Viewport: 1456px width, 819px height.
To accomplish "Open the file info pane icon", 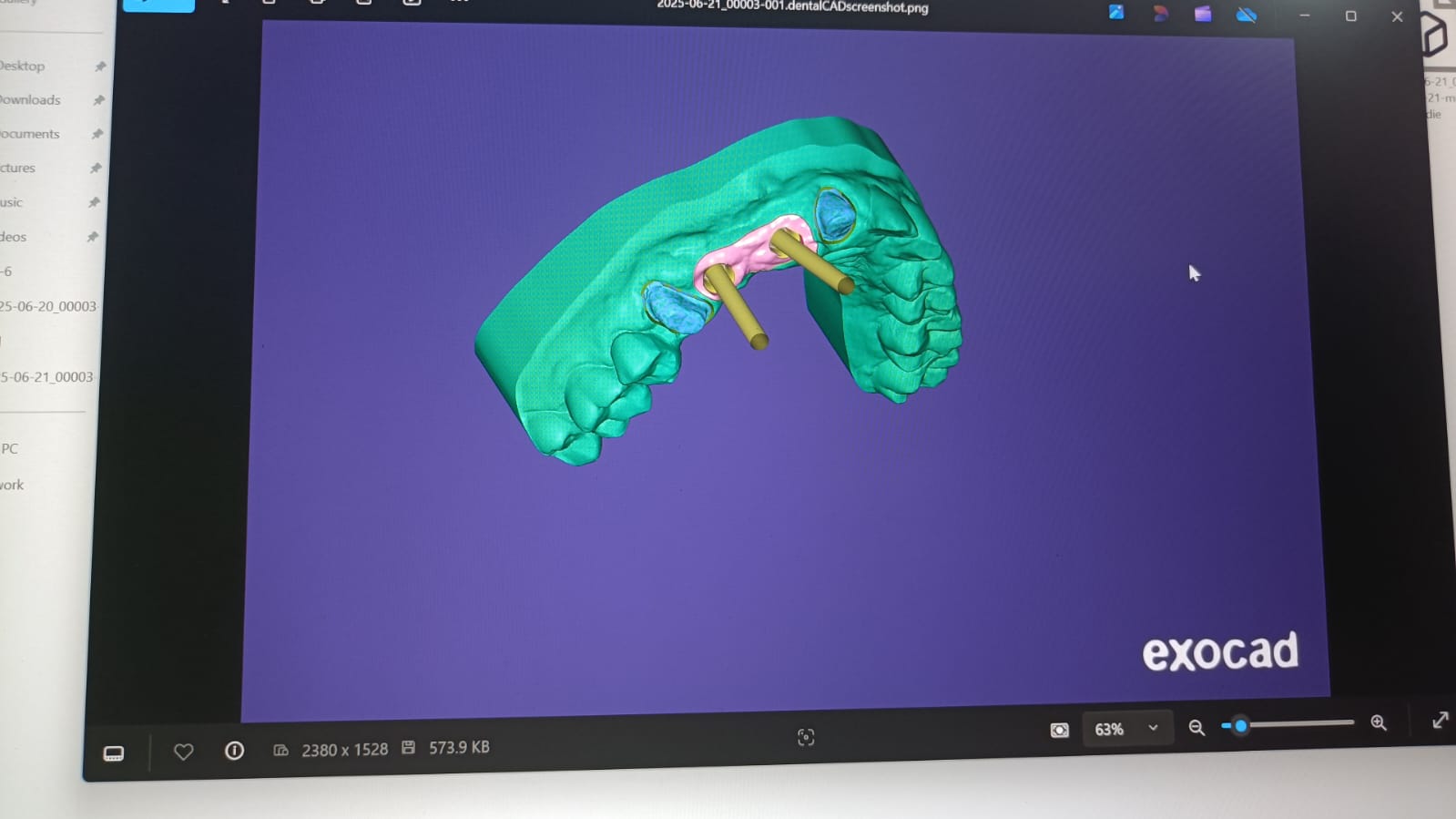I will 234,751.
